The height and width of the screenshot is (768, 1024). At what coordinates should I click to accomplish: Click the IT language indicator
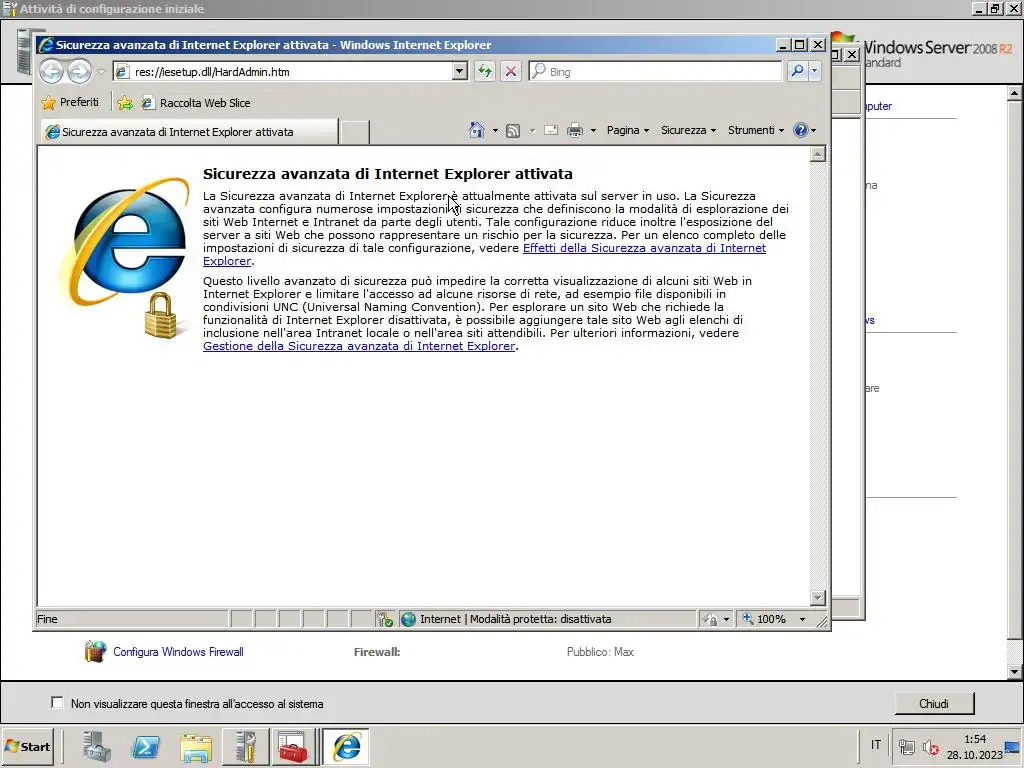[876, 745]
